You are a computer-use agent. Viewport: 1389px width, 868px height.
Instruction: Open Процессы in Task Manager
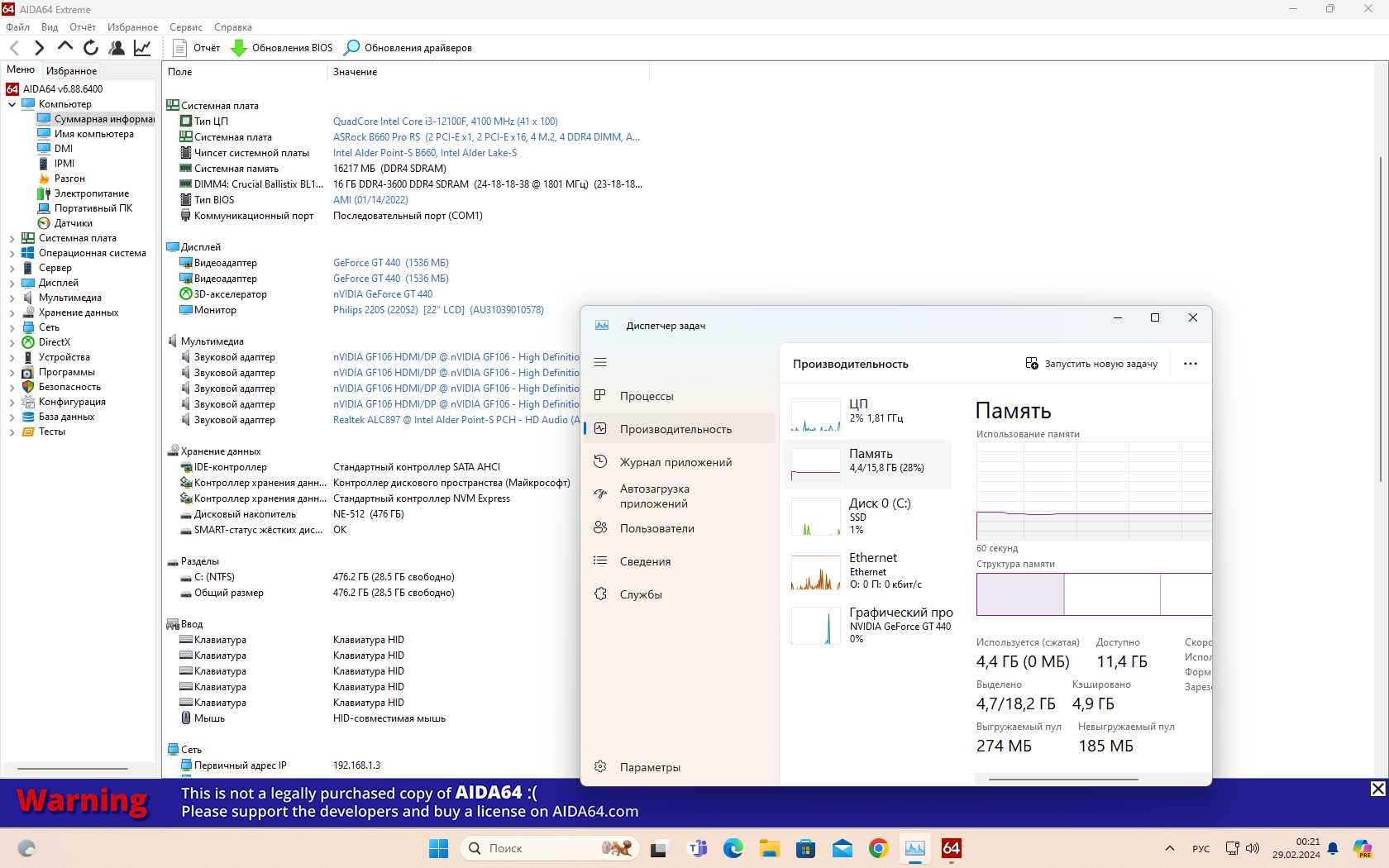(x=680, y=396)
